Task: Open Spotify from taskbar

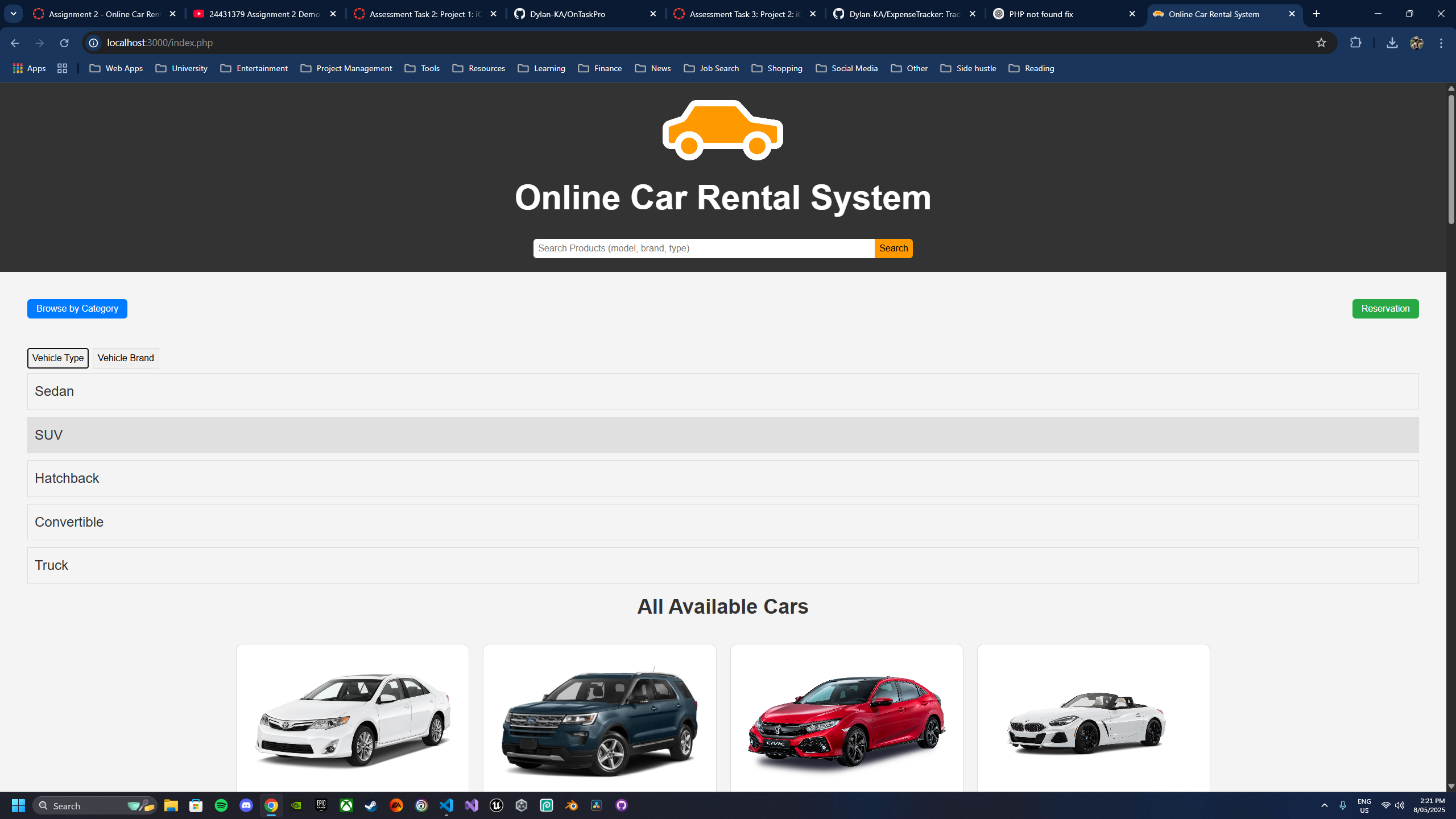Action: click(221, 805)
